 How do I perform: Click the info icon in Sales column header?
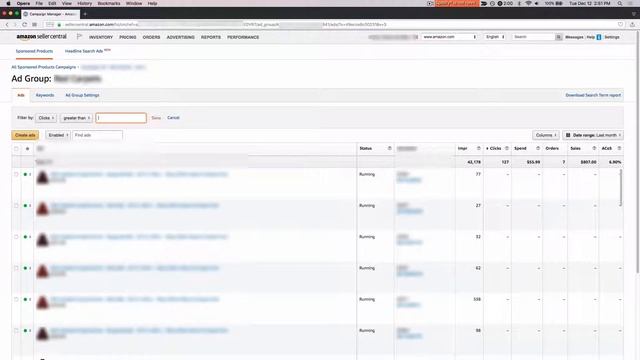[x=594, y=148]
